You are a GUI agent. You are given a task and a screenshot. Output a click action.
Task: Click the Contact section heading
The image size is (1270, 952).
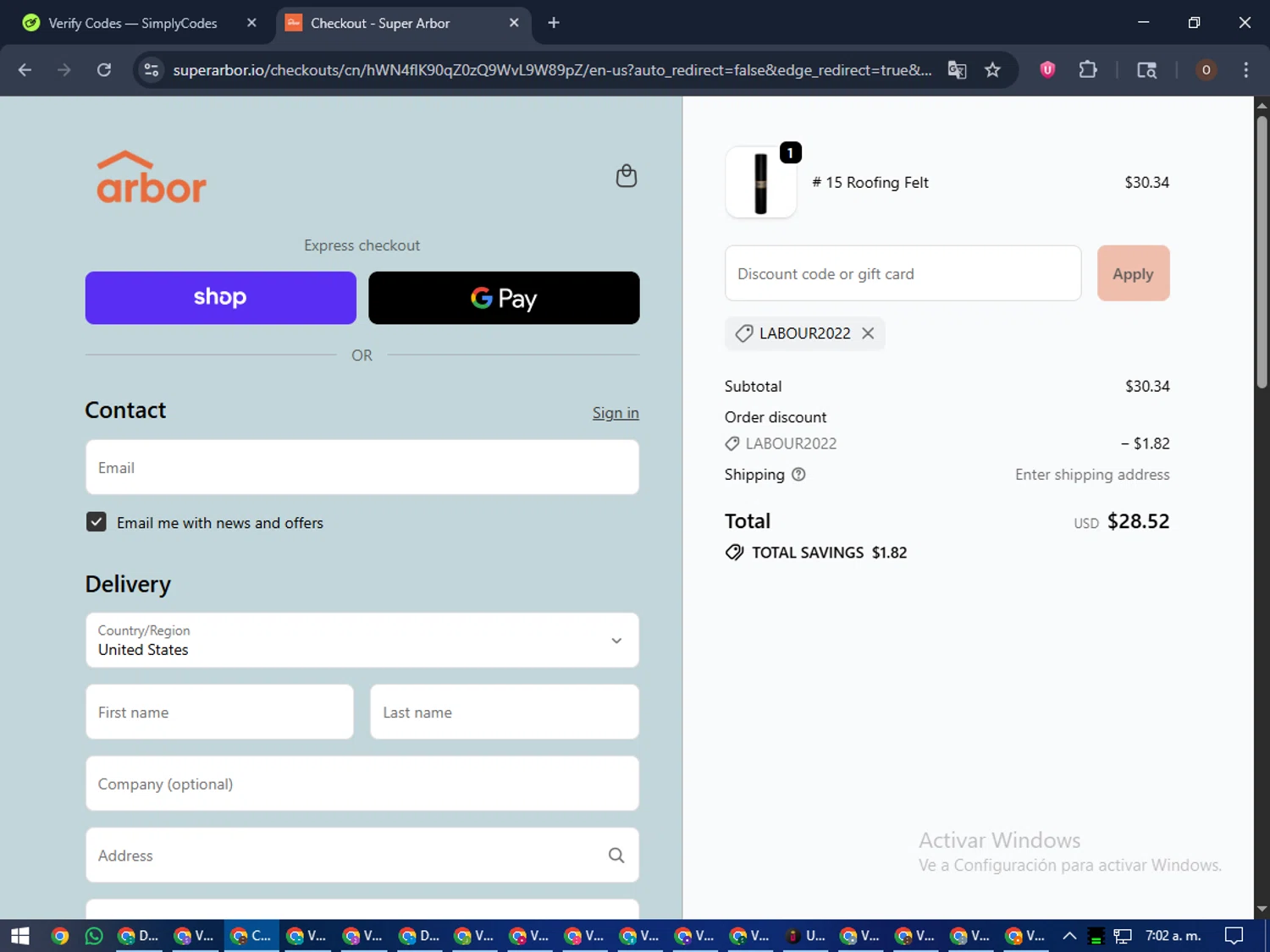(125, 410)
